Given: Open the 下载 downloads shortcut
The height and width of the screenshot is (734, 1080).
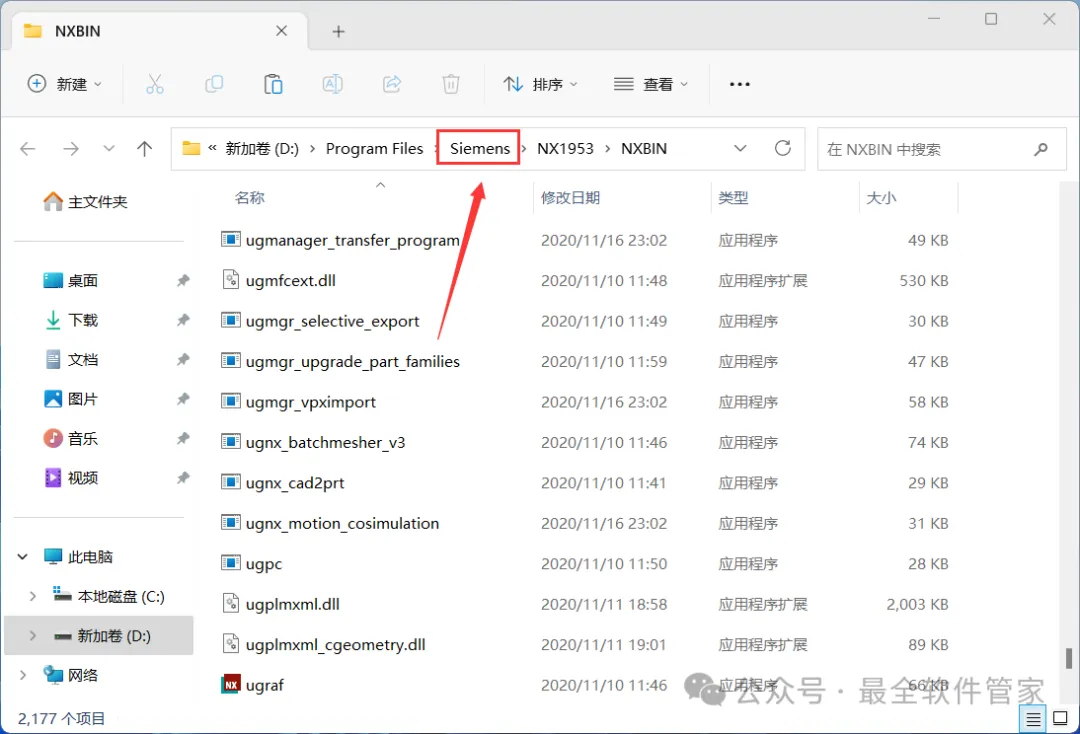Looking at the screenshot, I should coord(71,319).
